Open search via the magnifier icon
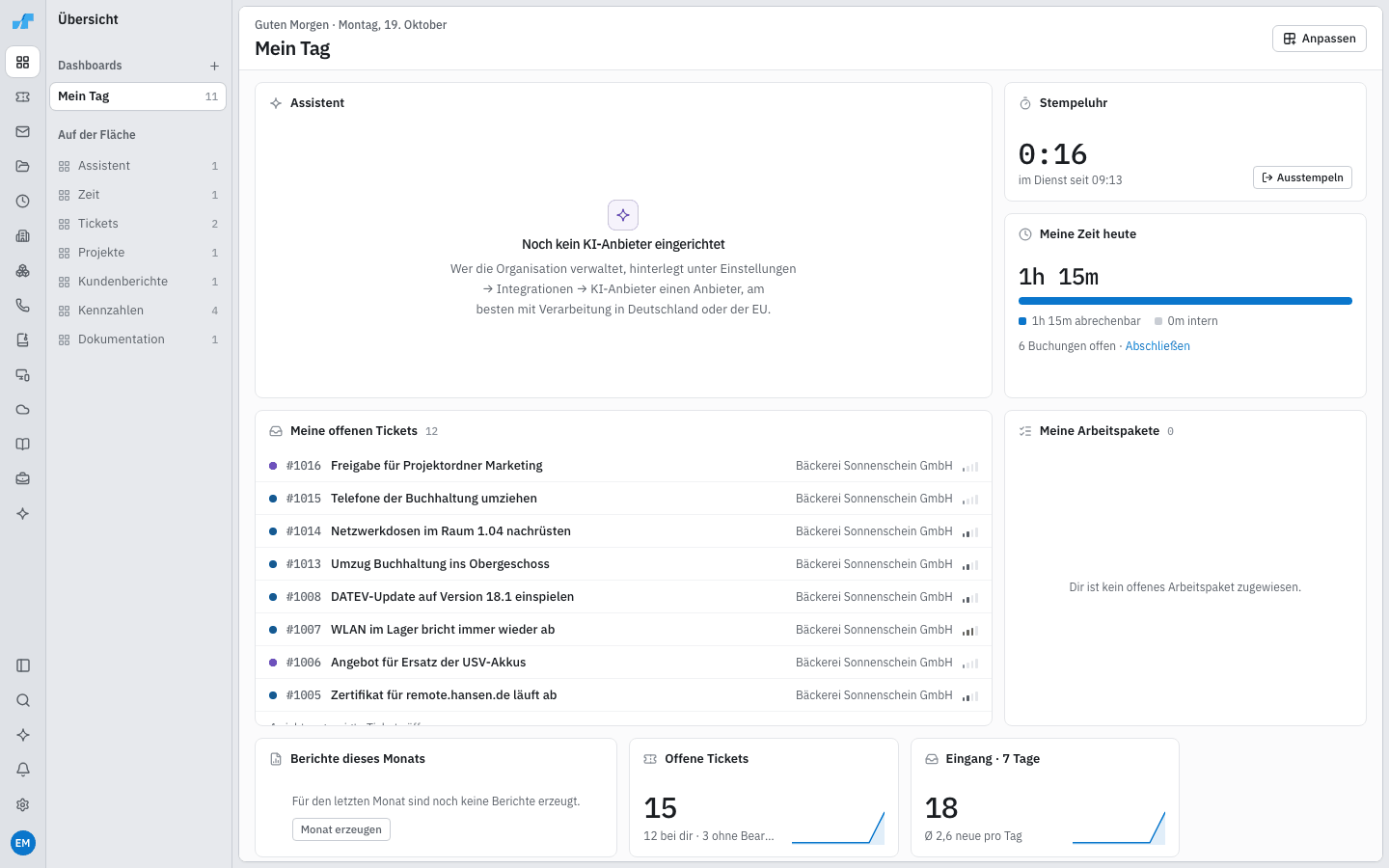1389x868 pixels. pyautogui.click(x=23, y=700)
